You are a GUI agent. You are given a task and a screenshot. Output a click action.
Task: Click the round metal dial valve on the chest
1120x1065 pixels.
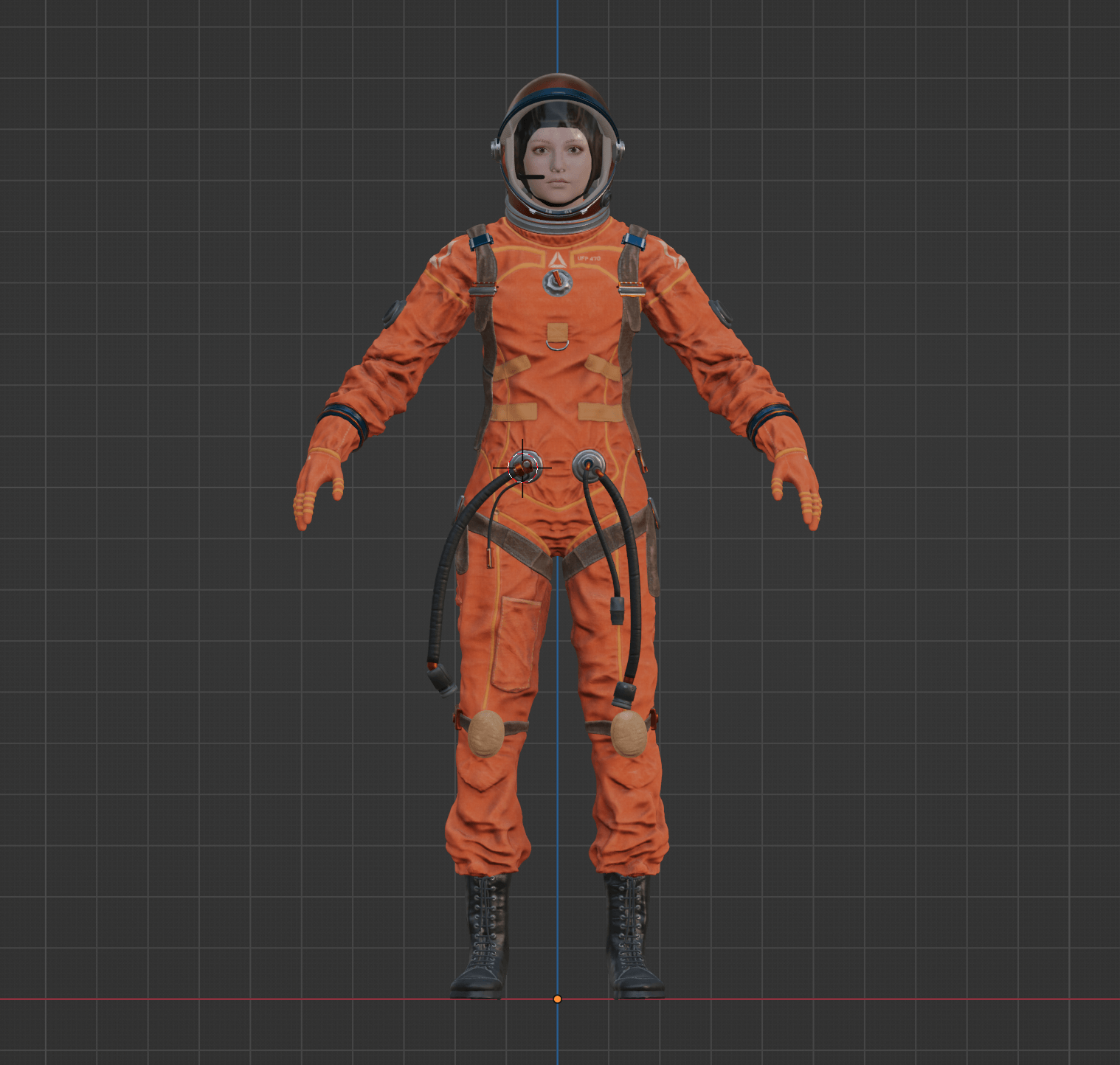(558, 281)
